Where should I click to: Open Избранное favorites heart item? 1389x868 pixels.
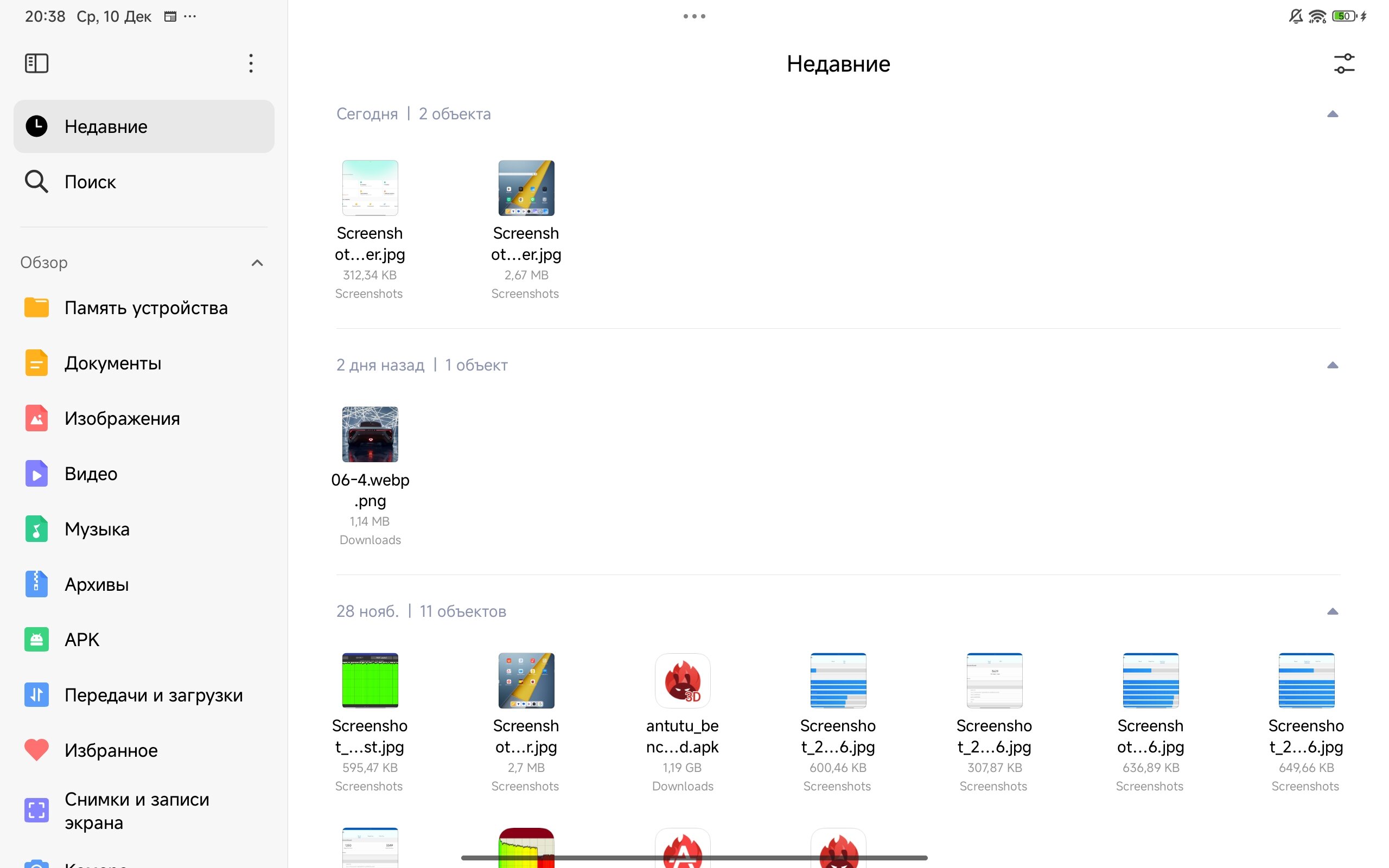[x=111, y=750]
